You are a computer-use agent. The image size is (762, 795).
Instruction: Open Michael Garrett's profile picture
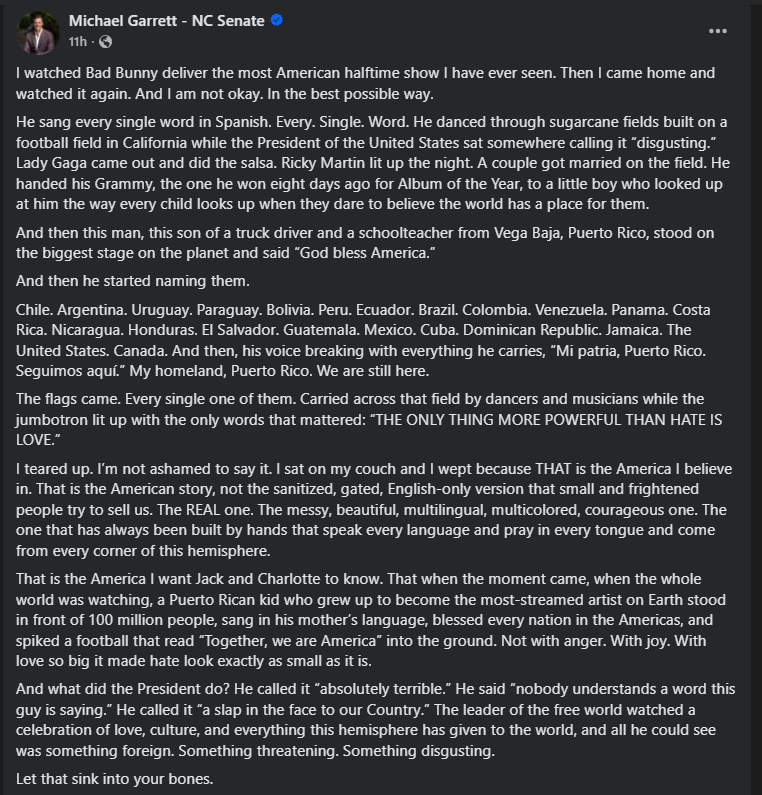38,32
